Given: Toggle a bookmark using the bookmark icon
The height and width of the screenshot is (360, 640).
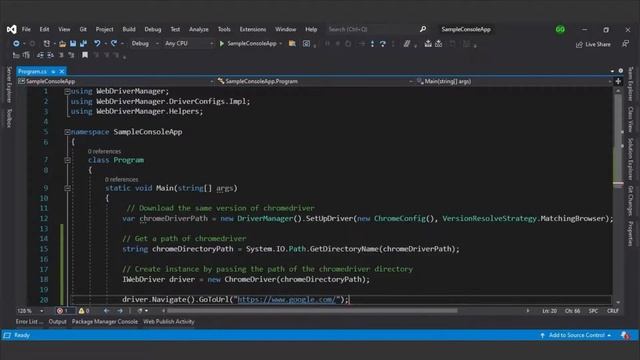Looking at the screenshot, I should 85,55.
